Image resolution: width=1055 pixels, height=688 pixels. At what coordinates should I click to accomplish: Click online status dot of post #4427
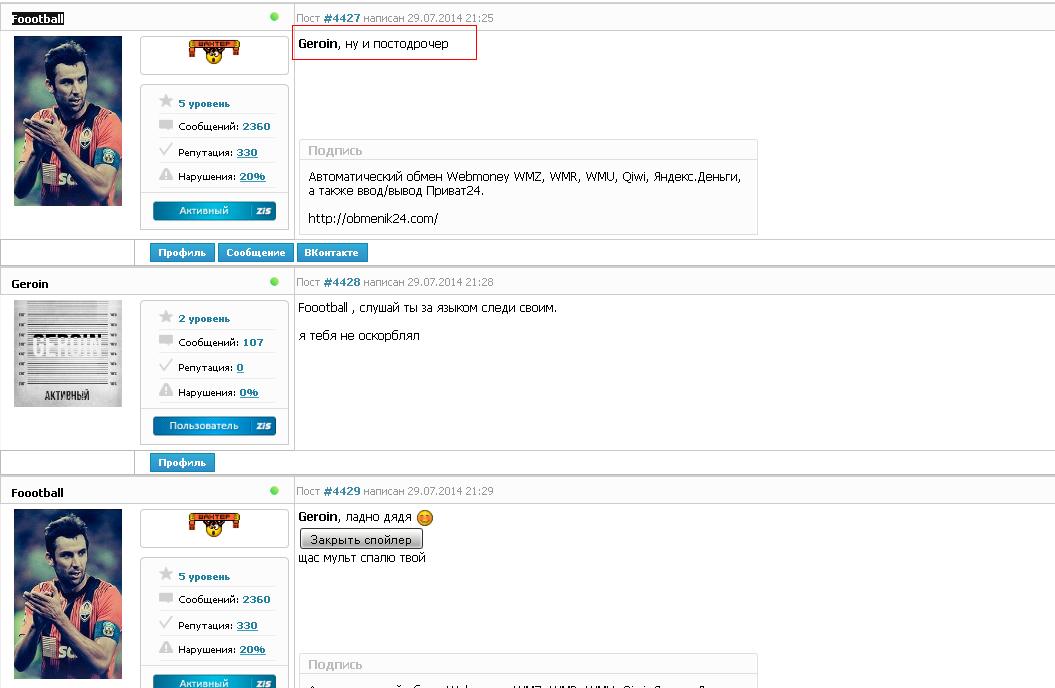(x=275, y=17)
